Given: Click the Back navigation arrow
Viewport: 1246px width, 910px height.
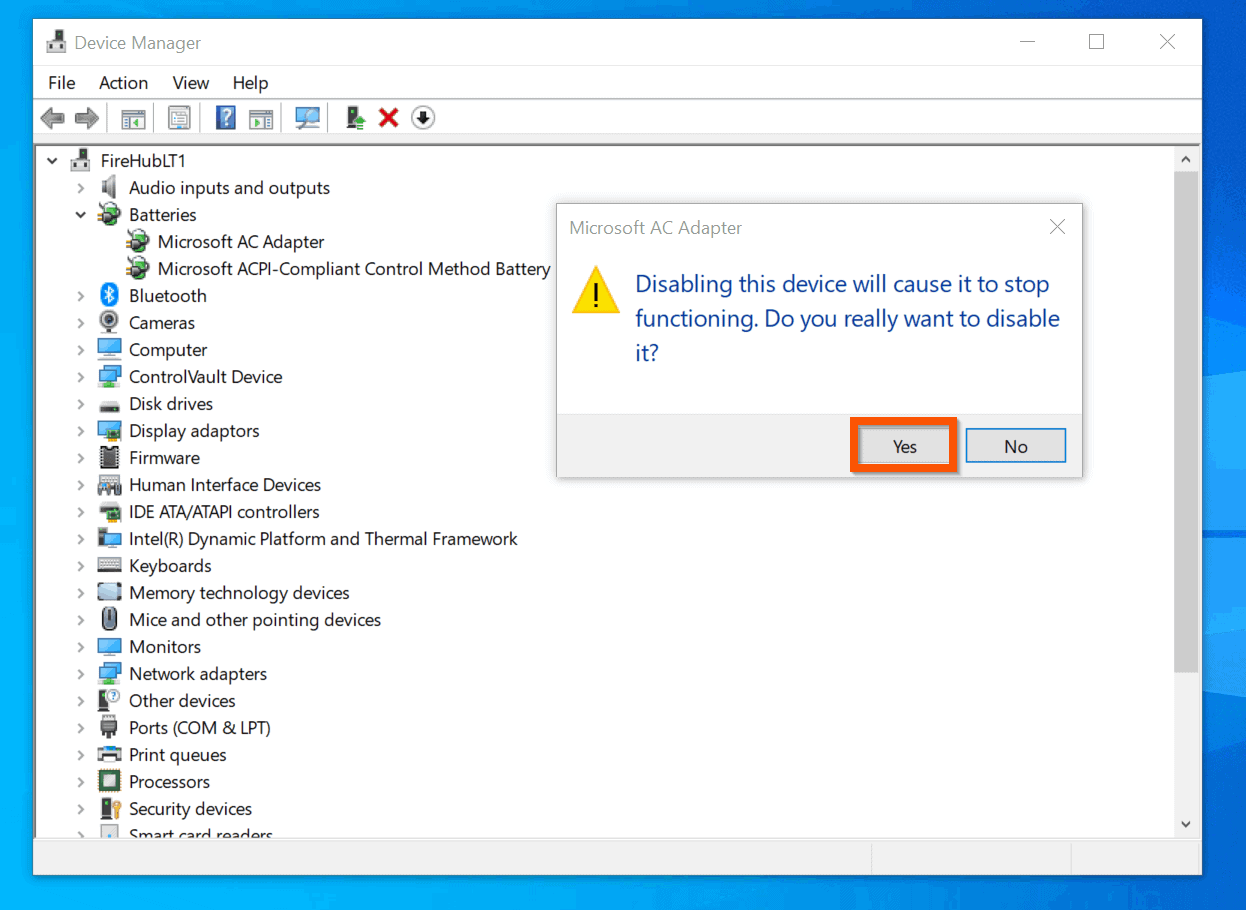Looking at the screenshot, I should tap(52, 117).
